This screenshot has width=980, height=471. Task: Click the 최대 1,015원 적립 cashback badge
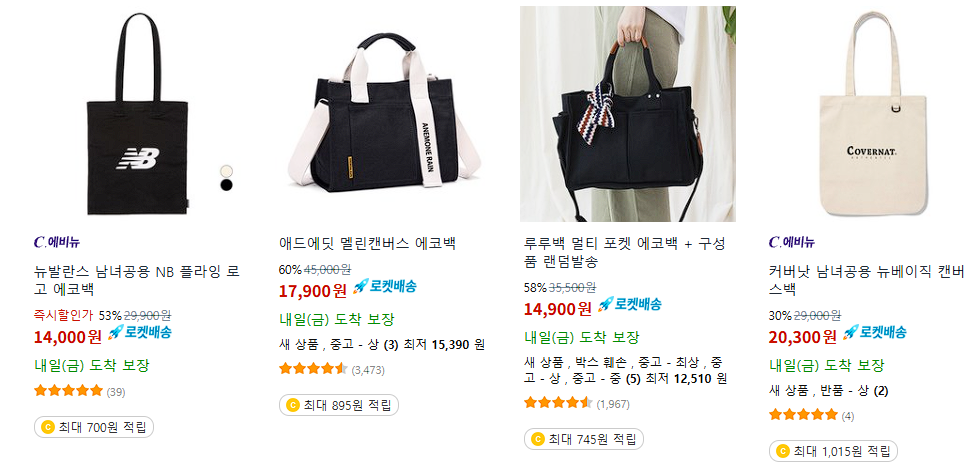pos(833,451)
